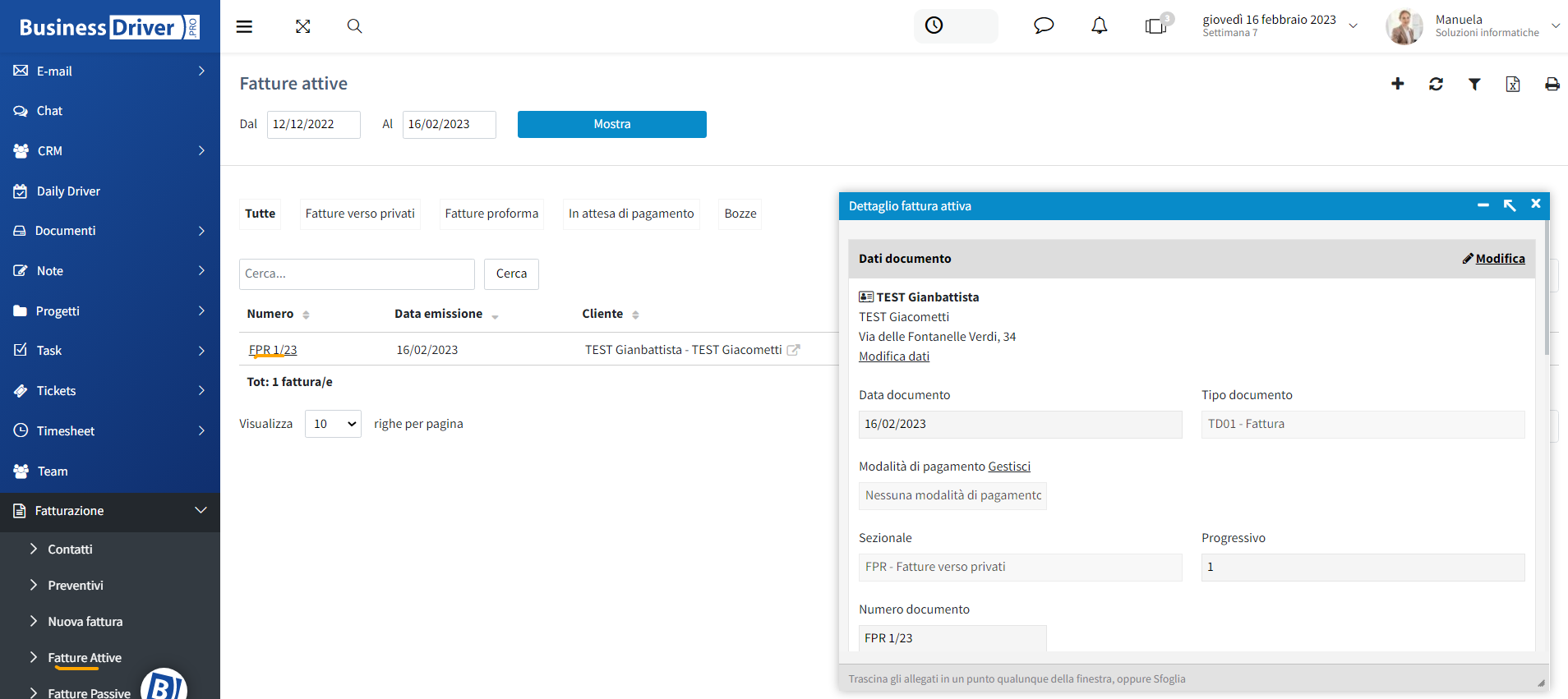Open Fatture Attive under Fatturazione
Screen dimensions: 1568x699
(85, 658)
